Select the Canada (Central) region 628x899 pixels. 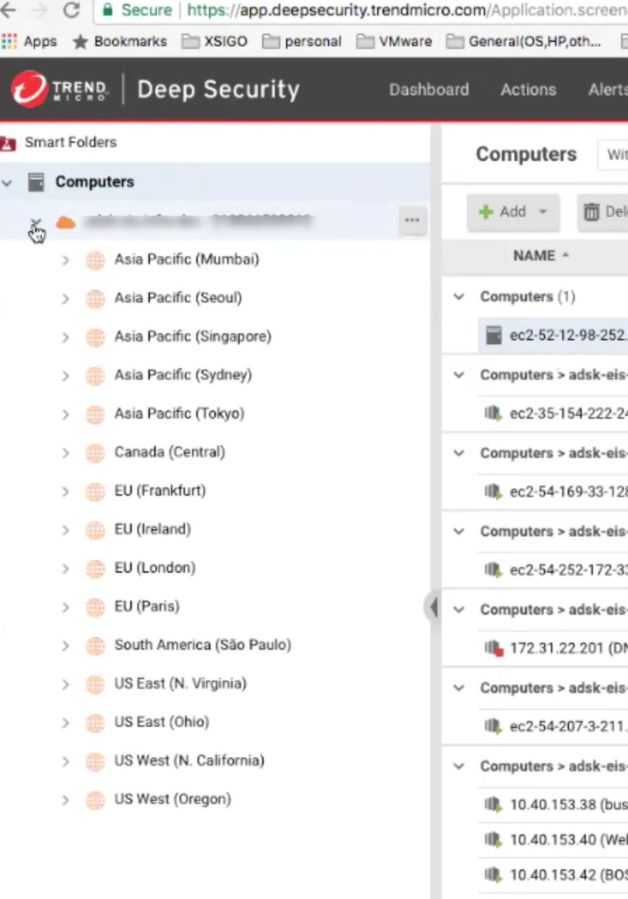click(x=169, y=452)
